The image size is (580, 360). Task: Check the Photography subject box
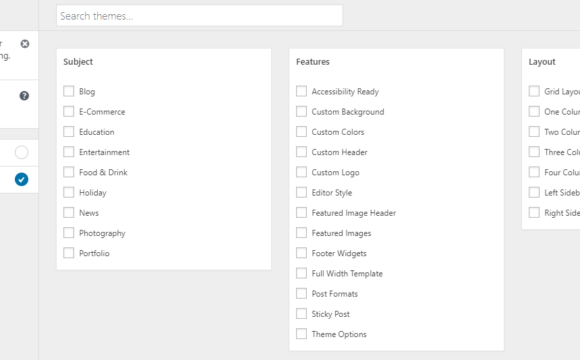[x=68, y=233]
